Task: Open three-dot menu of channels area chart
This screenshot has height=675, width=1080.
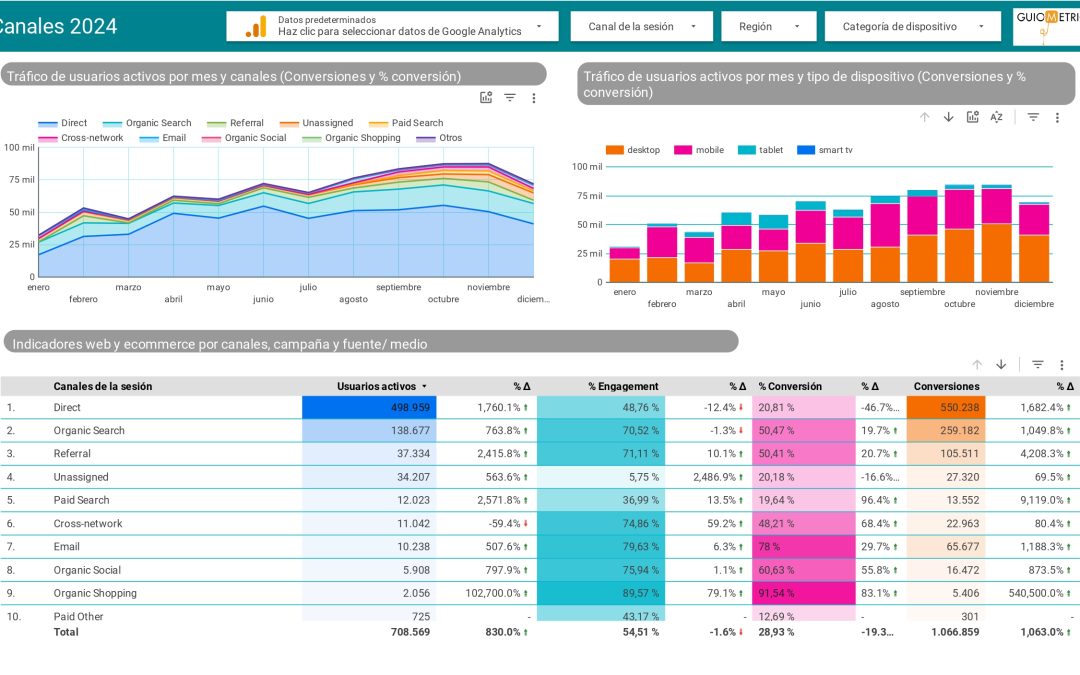Action: [534, 97]
